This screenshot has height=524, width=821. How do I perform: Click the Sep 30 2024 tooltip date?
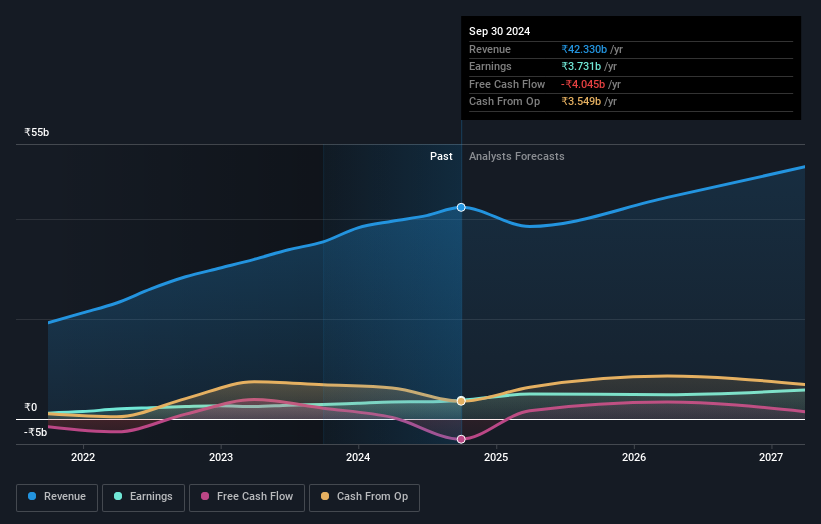tap(500, 31)
